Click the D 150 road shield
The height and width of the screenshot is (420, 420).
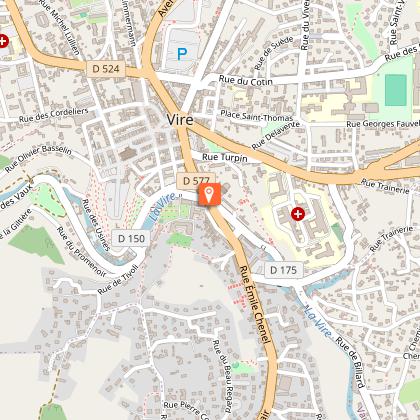click(131, 238)
